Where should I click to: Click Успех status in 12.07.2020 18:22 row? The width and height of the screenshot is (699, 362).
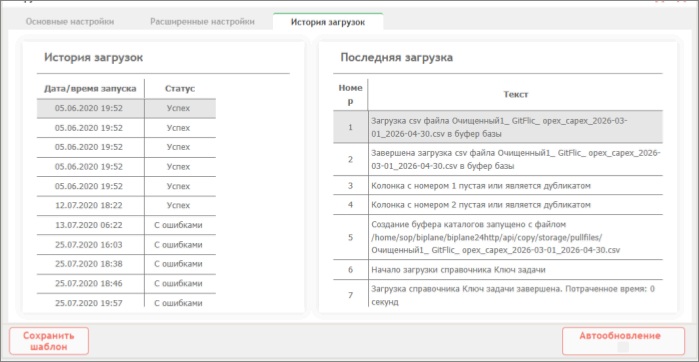coord(178,206)
